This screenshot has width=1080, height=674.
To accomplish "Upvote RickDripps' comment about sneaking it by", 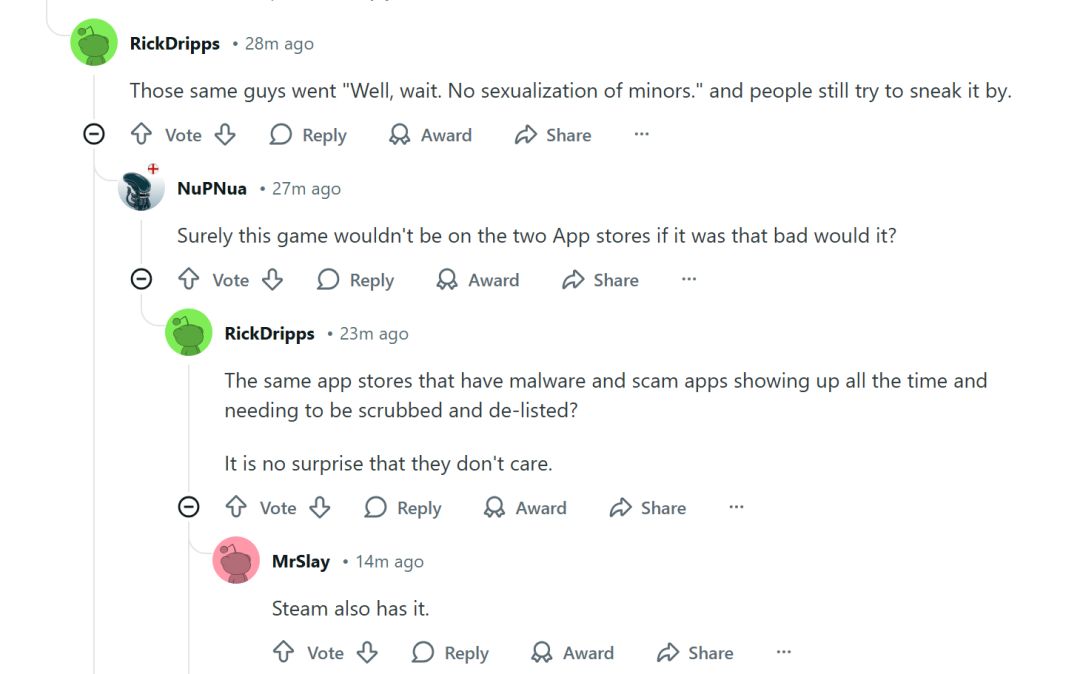I will click(142, 134).
